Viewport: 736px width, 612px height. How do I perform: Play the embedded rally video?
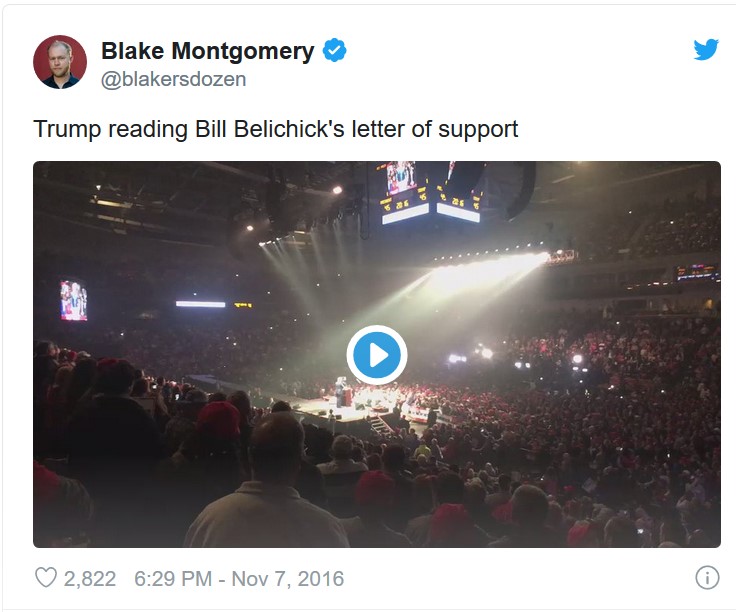[376, 355]
